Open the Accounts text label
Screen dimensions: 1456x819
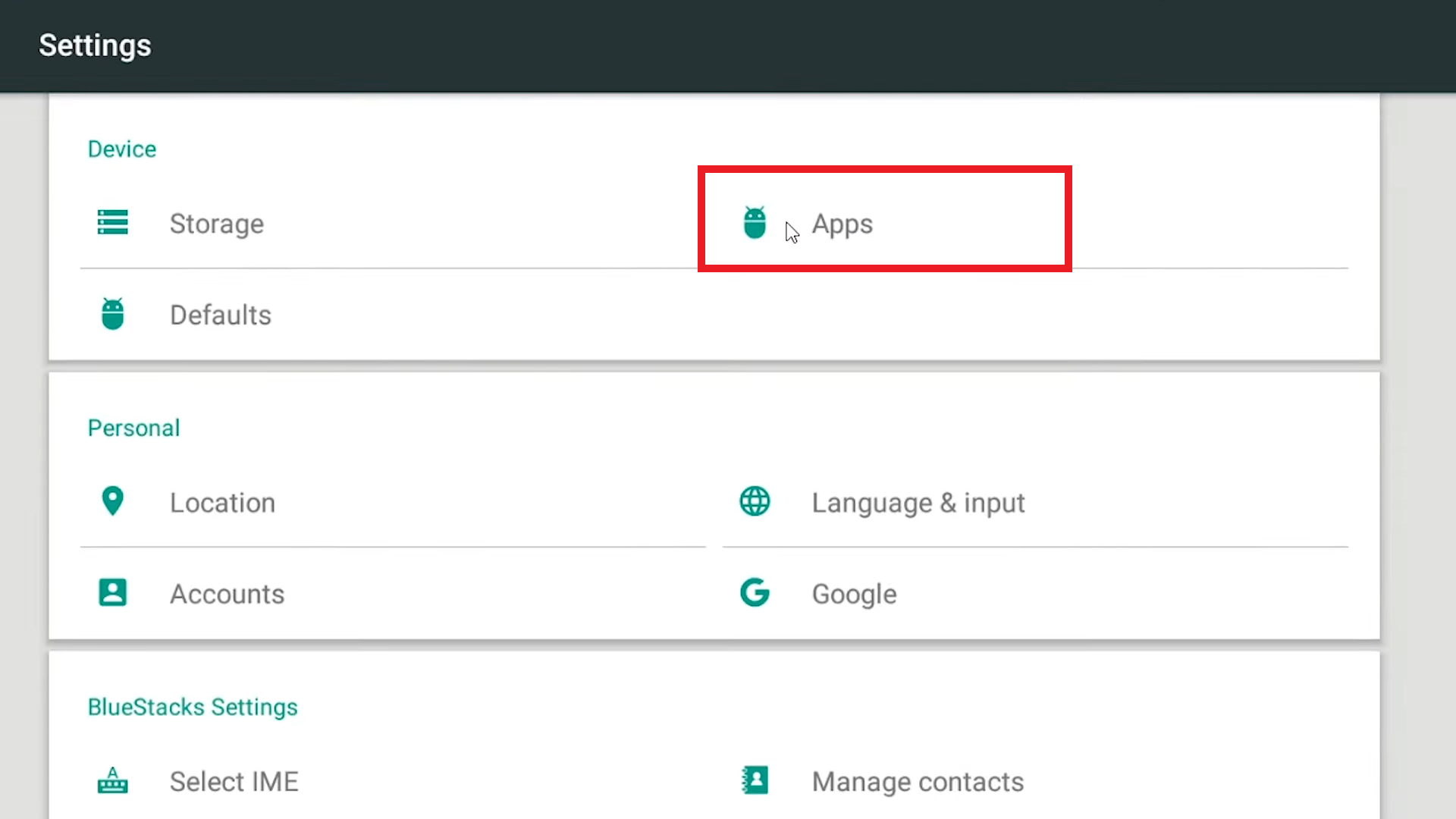pyautogui.click(x=227, y=594)
